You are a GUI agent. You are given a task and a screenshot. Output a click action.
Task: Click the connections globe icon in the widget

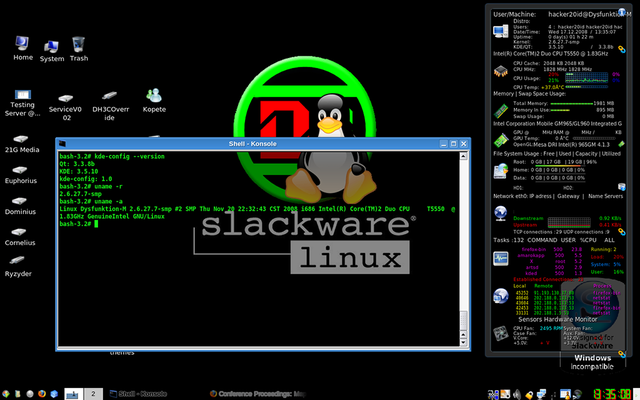(x=500, y=296)
